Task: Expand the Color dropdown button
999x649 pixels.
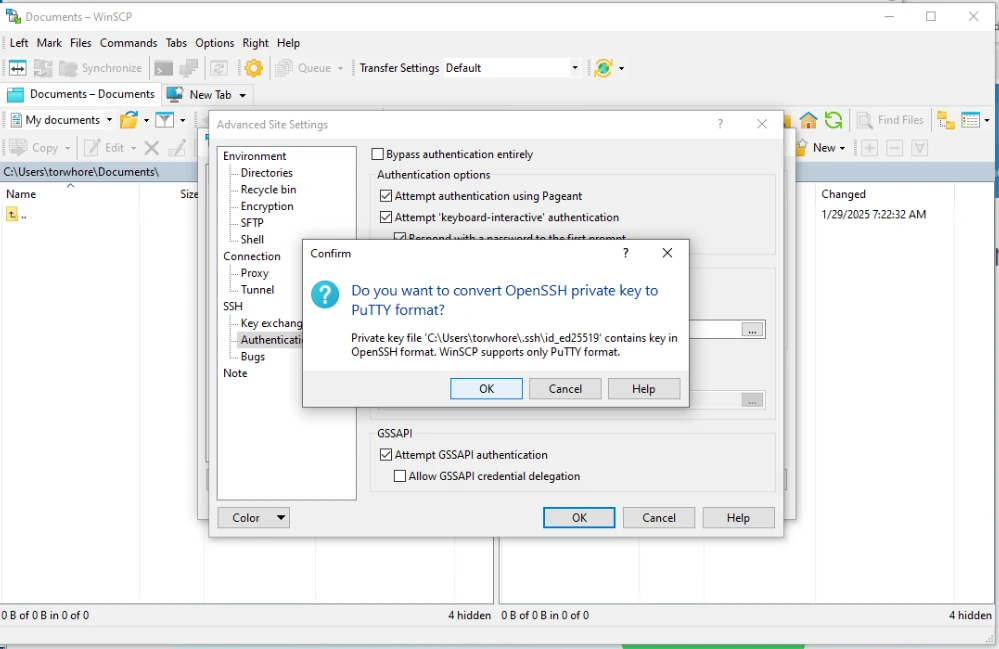Action: (281, 518)
